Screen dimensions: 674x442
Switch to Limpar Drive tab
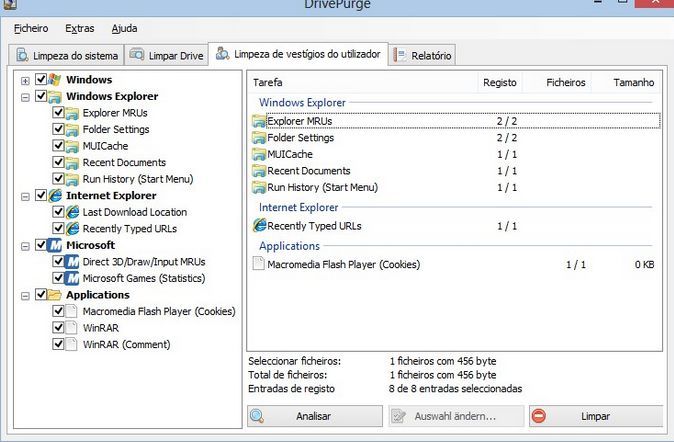click(x=166, y=55)
